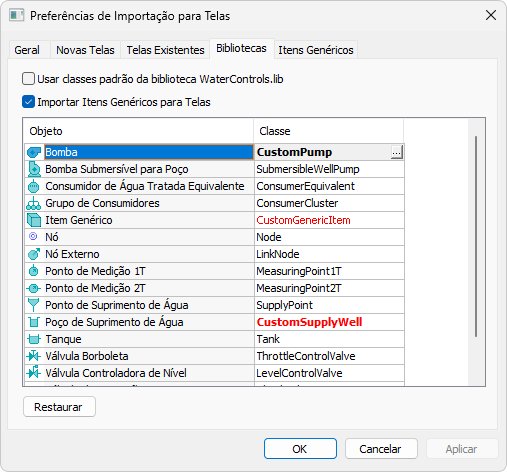Click the Classe column header
Viewport: 507px width, 472px height.
tap(328, 131)
